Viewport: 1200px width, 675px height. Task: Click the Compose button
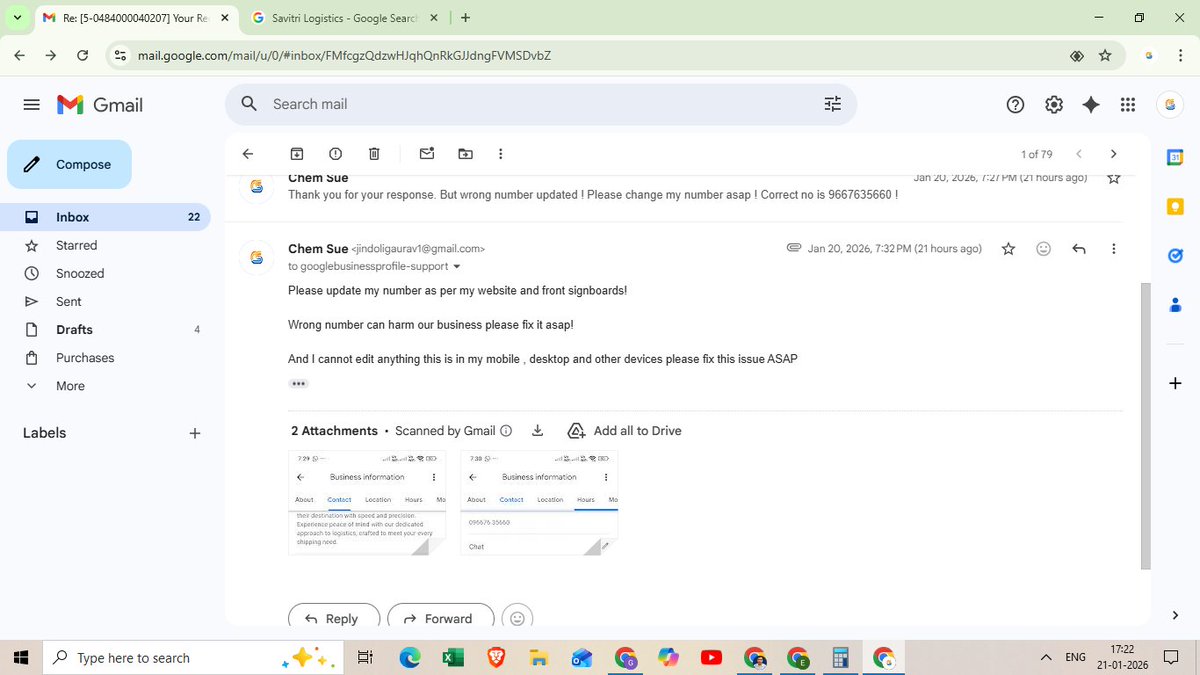[69, 164]
